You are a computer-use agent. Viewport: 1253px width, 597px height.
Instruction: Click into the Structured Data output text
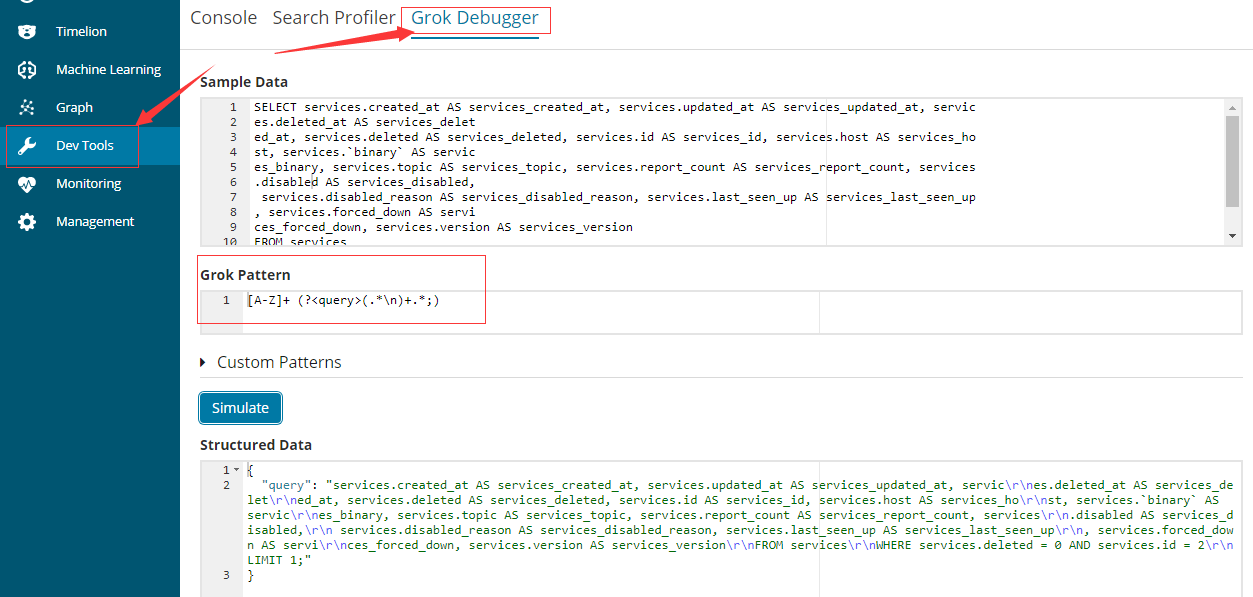point(700,515)
